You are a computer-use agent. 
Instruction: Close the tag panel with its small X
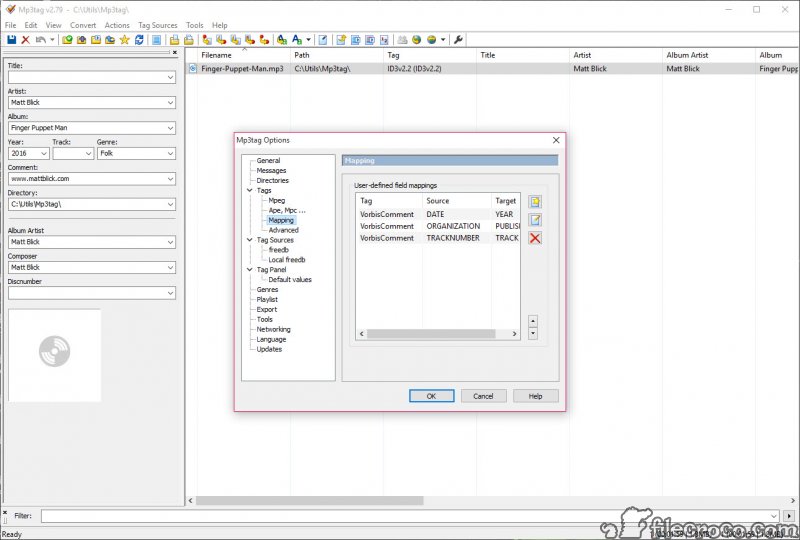tap(174, 52)
